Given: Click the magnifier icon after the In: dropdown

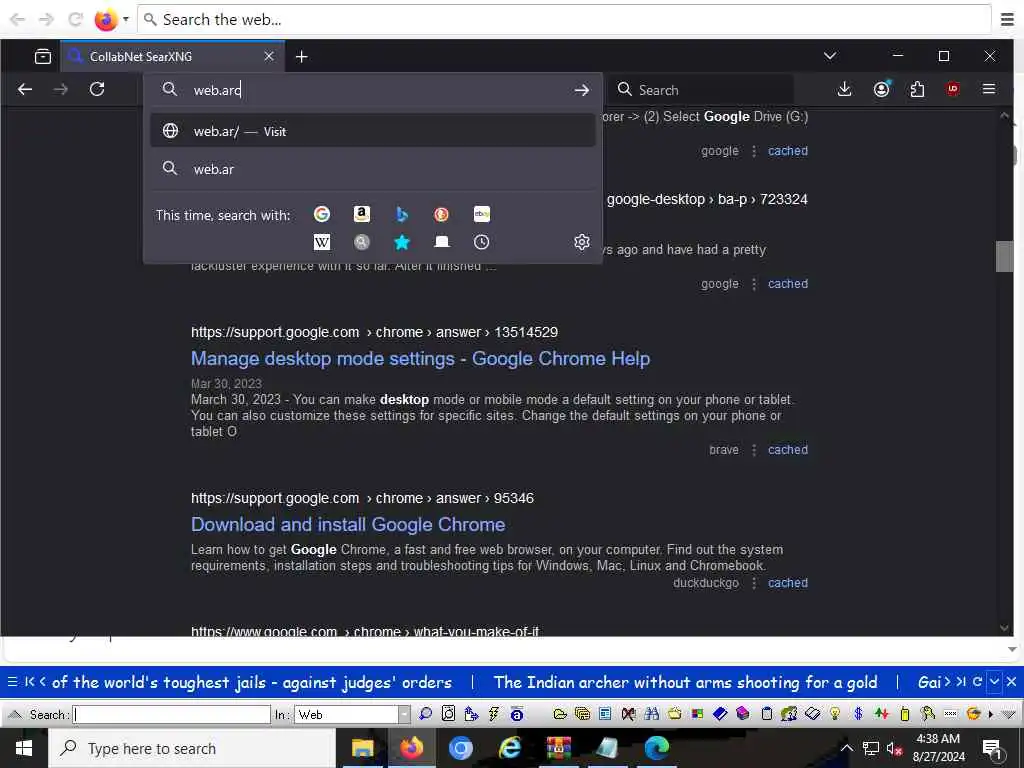Looking at the screenshot, I should (x=426, y=714).
